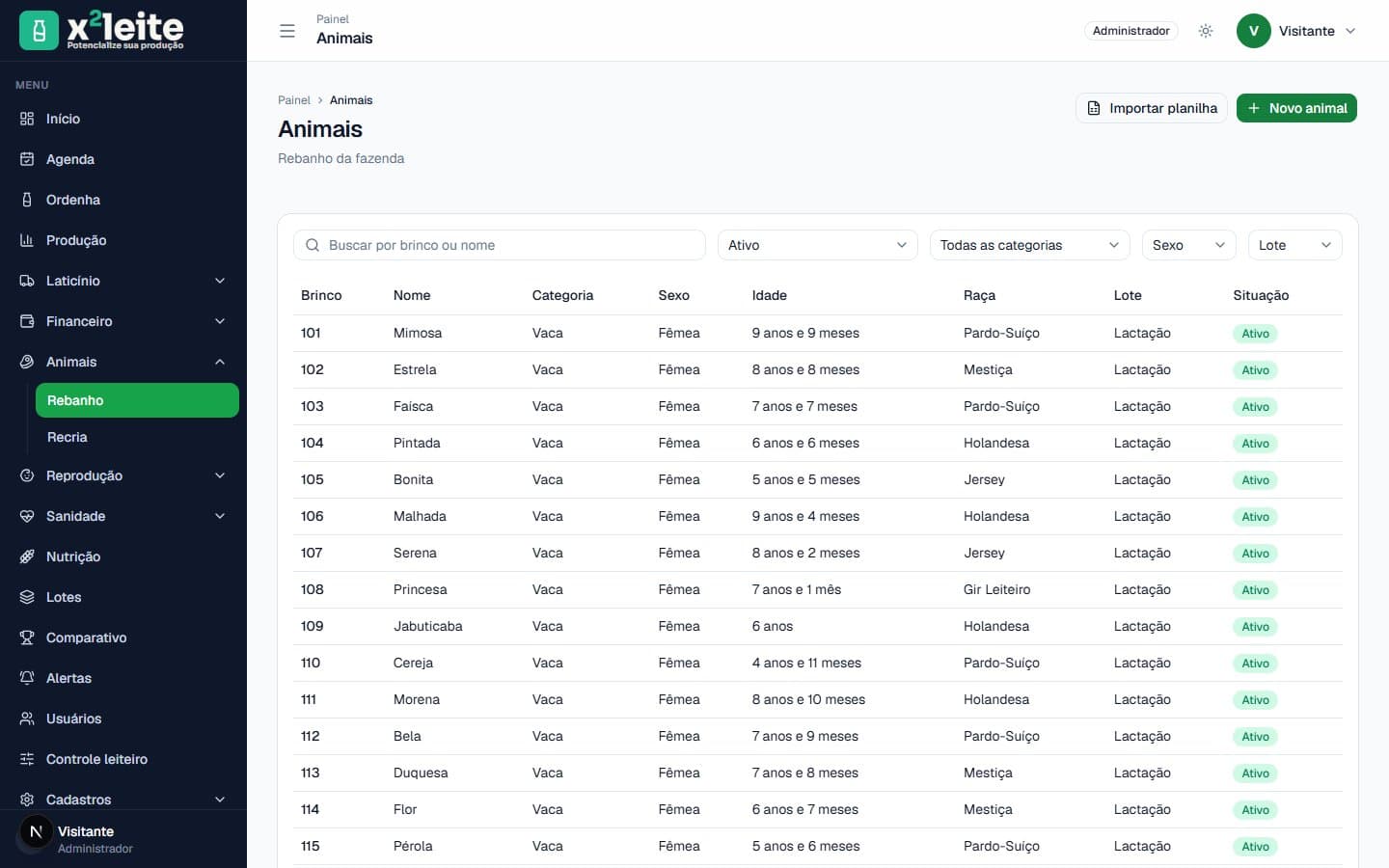
Task: Open the Sexo filter dropdown
Action: pyautogui.click(x=1188, y=245)
